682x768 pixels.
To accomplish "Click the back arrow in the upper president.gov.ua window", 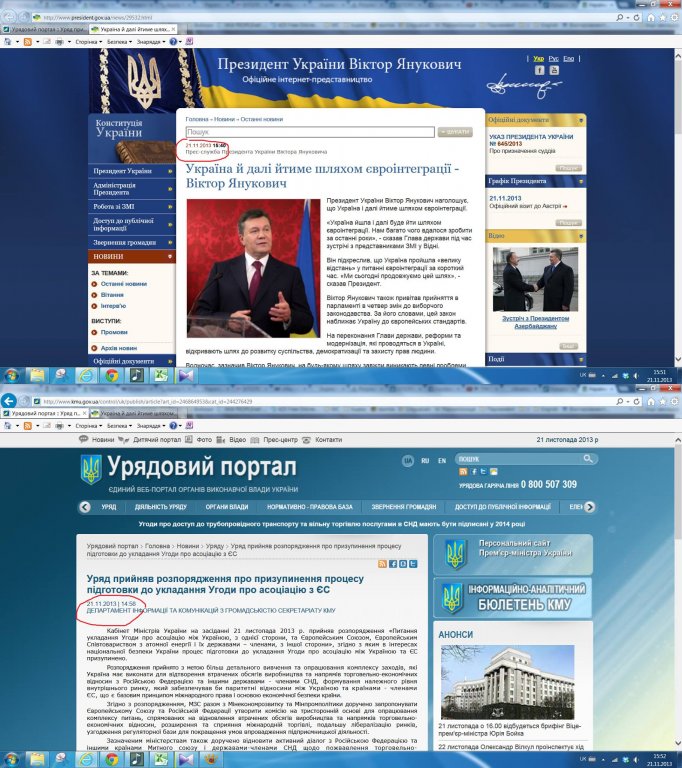I will coord(9,17).
